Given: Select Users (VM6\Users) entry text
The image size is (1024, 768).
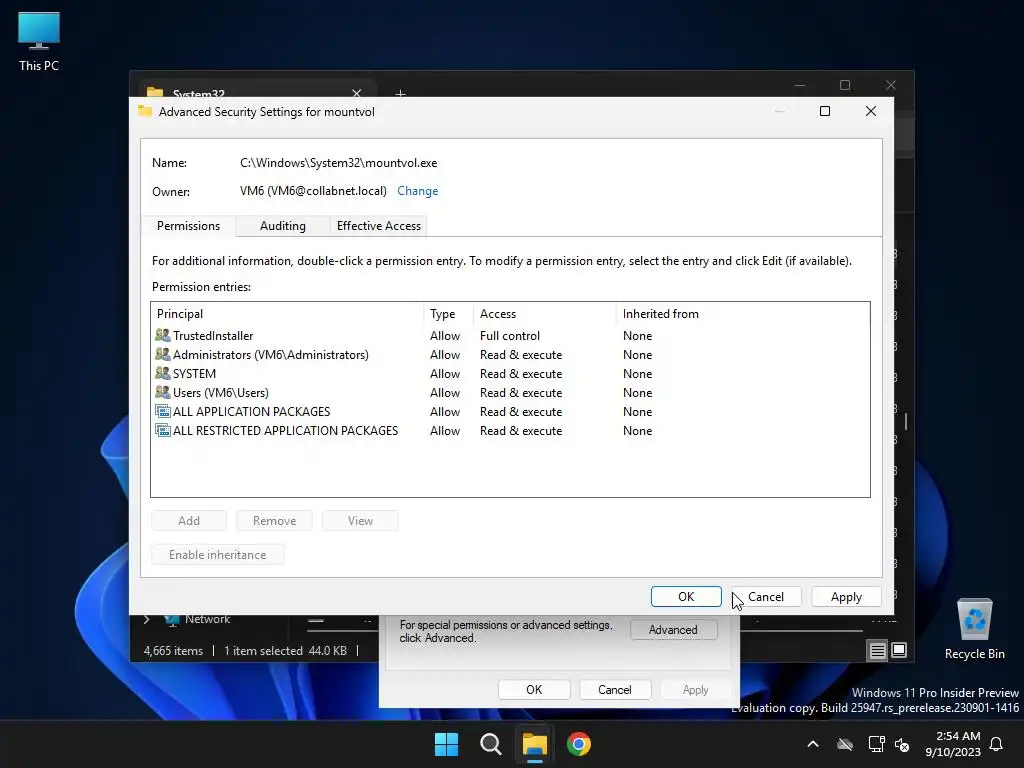Looking at the screenshot, I should (221, 392).
